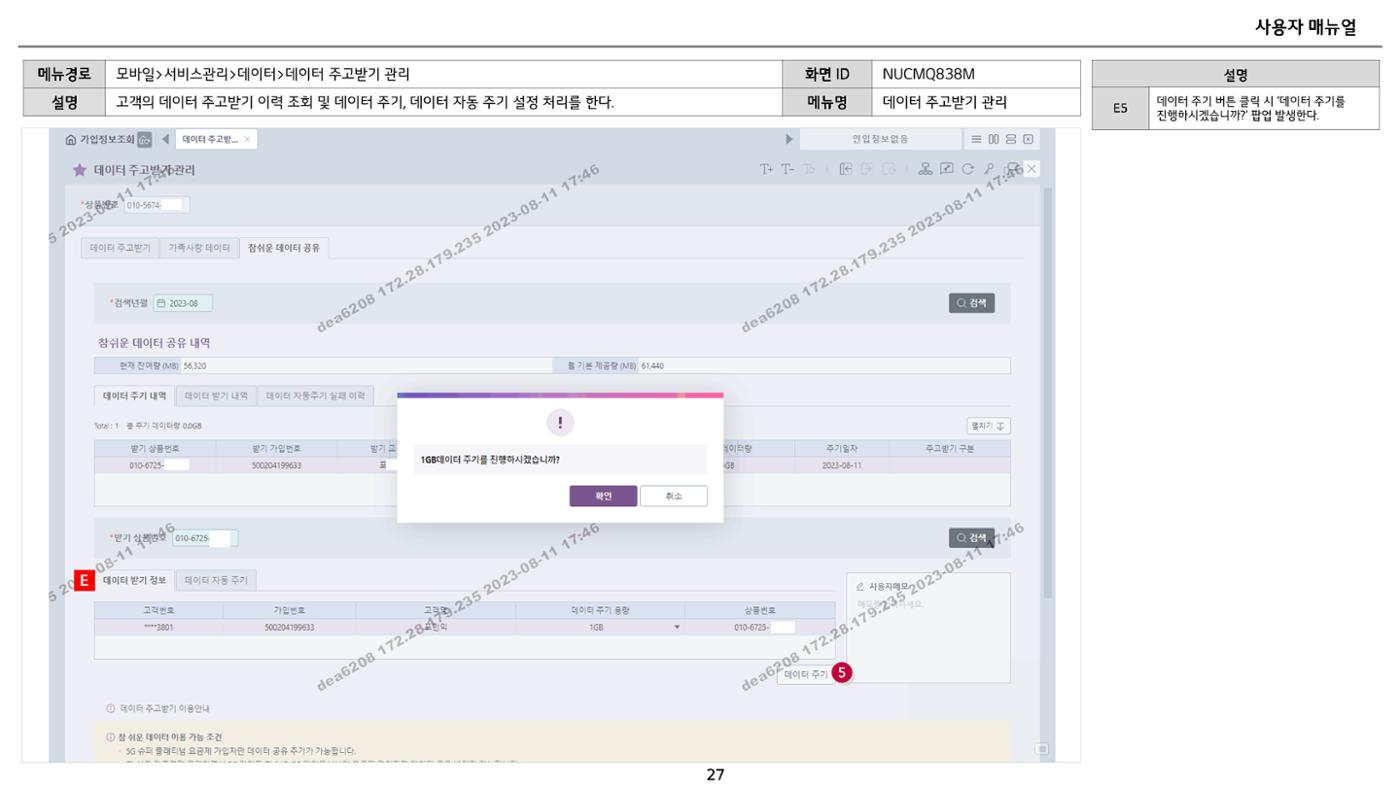
Task: Confirm the popup with 확인 button
Action: [603, 496]
